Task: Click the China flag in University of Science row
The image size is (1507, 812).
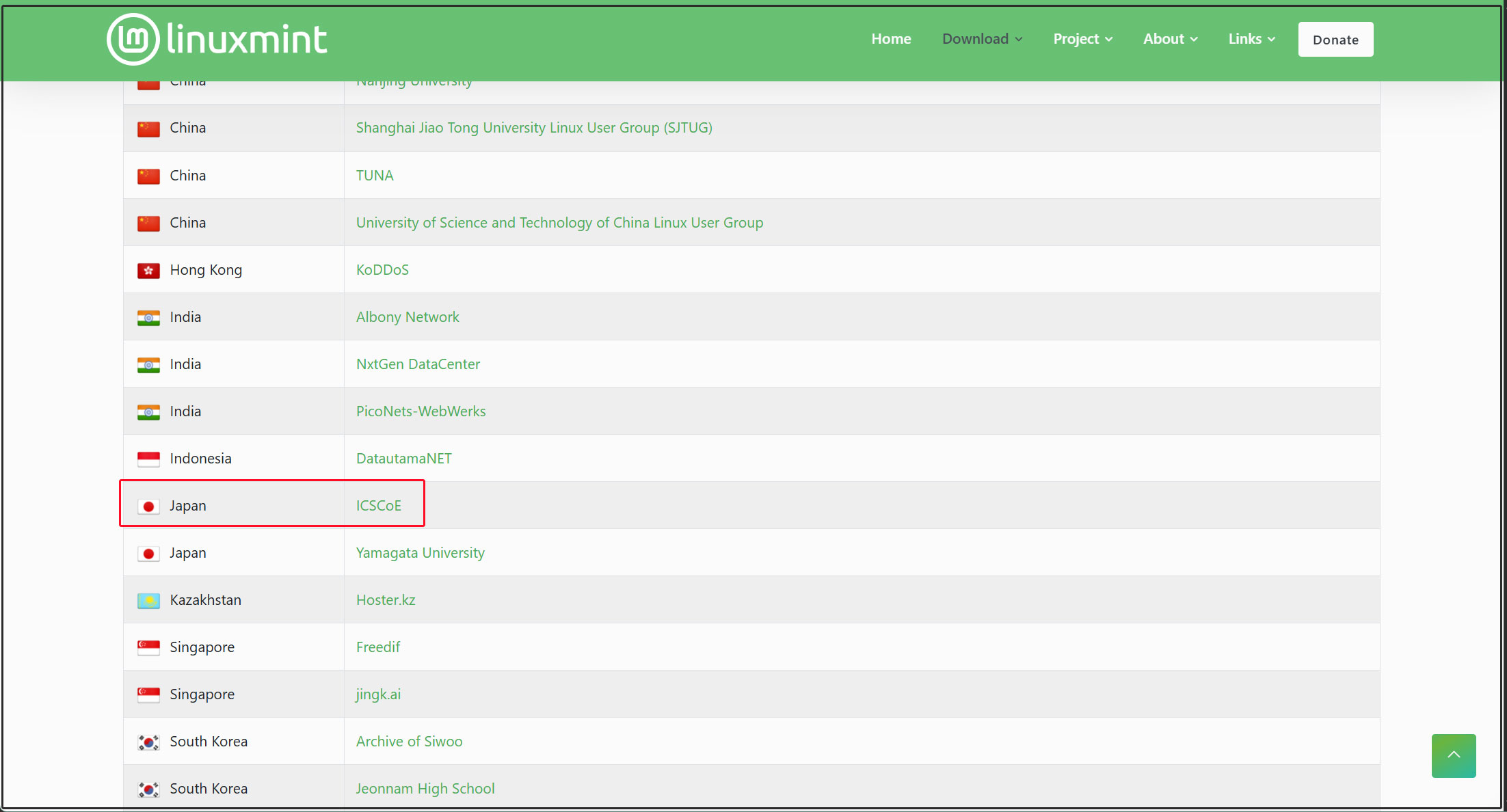Action: [x=148, y=224]
